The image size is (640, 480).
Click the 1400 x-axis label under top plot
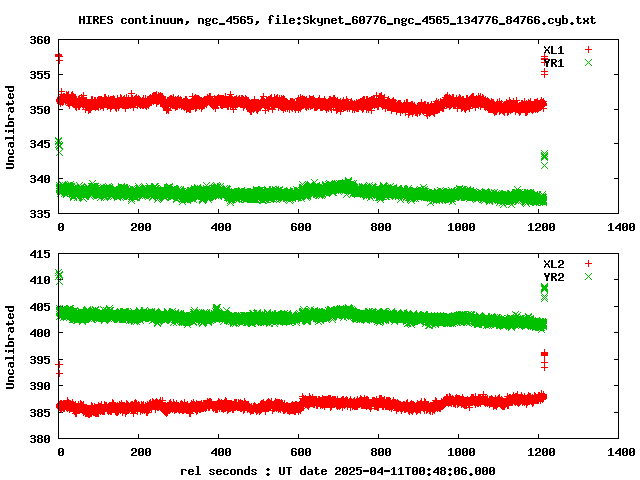coord(621,227)
